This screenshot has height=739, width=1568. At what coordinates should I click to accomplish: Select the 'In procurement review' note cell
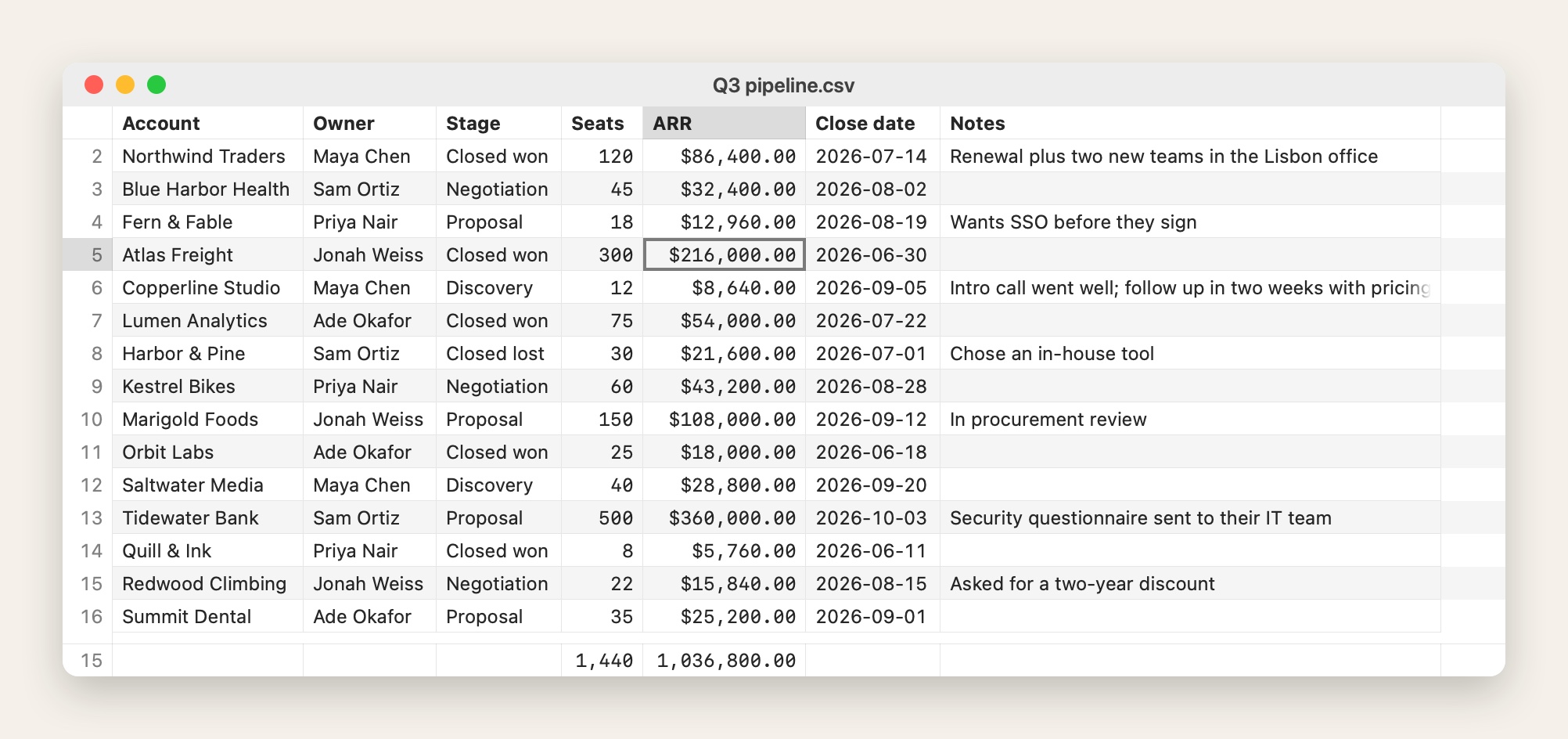[1190, 419]
